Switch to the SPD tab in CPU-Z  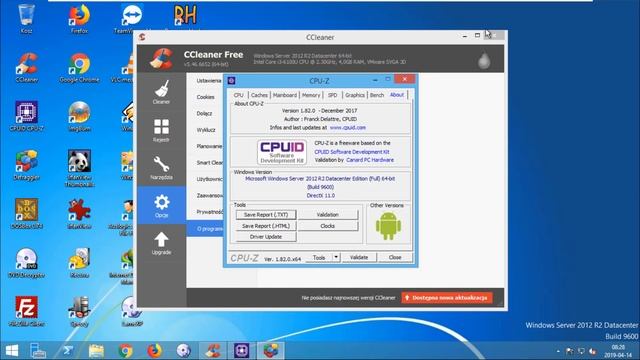pos(333,95)
